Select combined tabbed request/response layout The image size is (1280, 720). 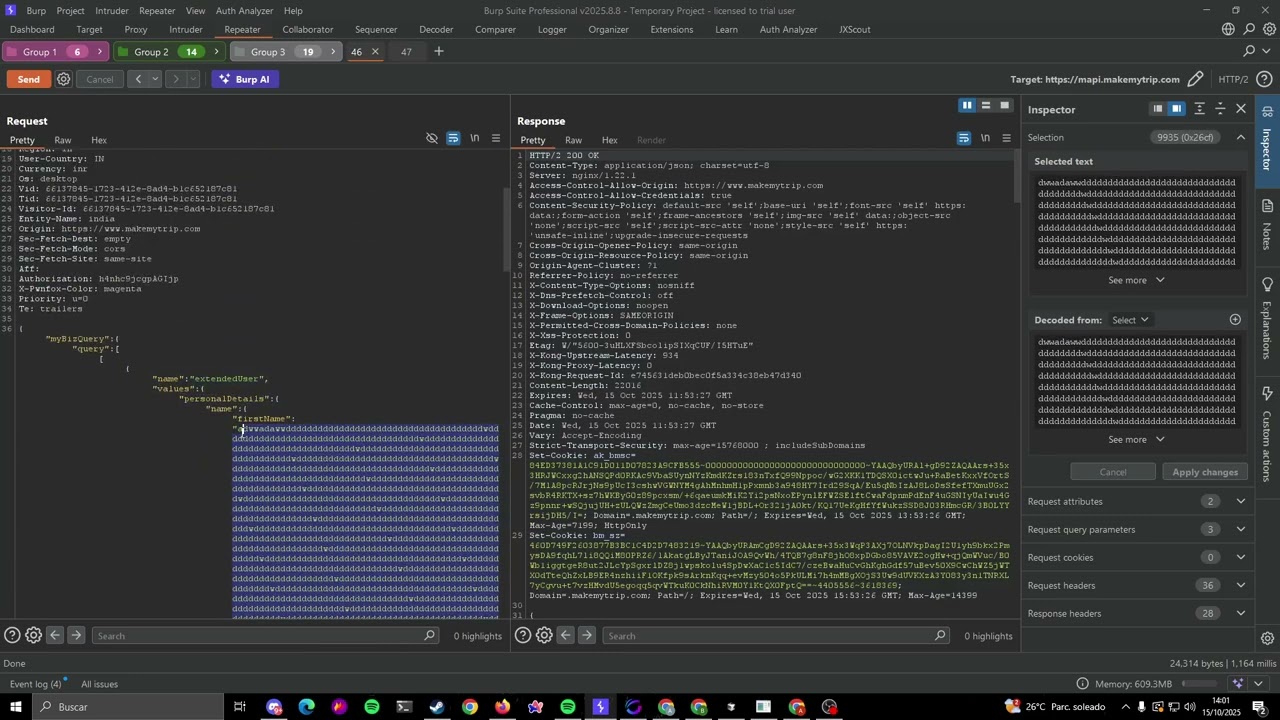pyautogui.click(x=1005, y=106)
